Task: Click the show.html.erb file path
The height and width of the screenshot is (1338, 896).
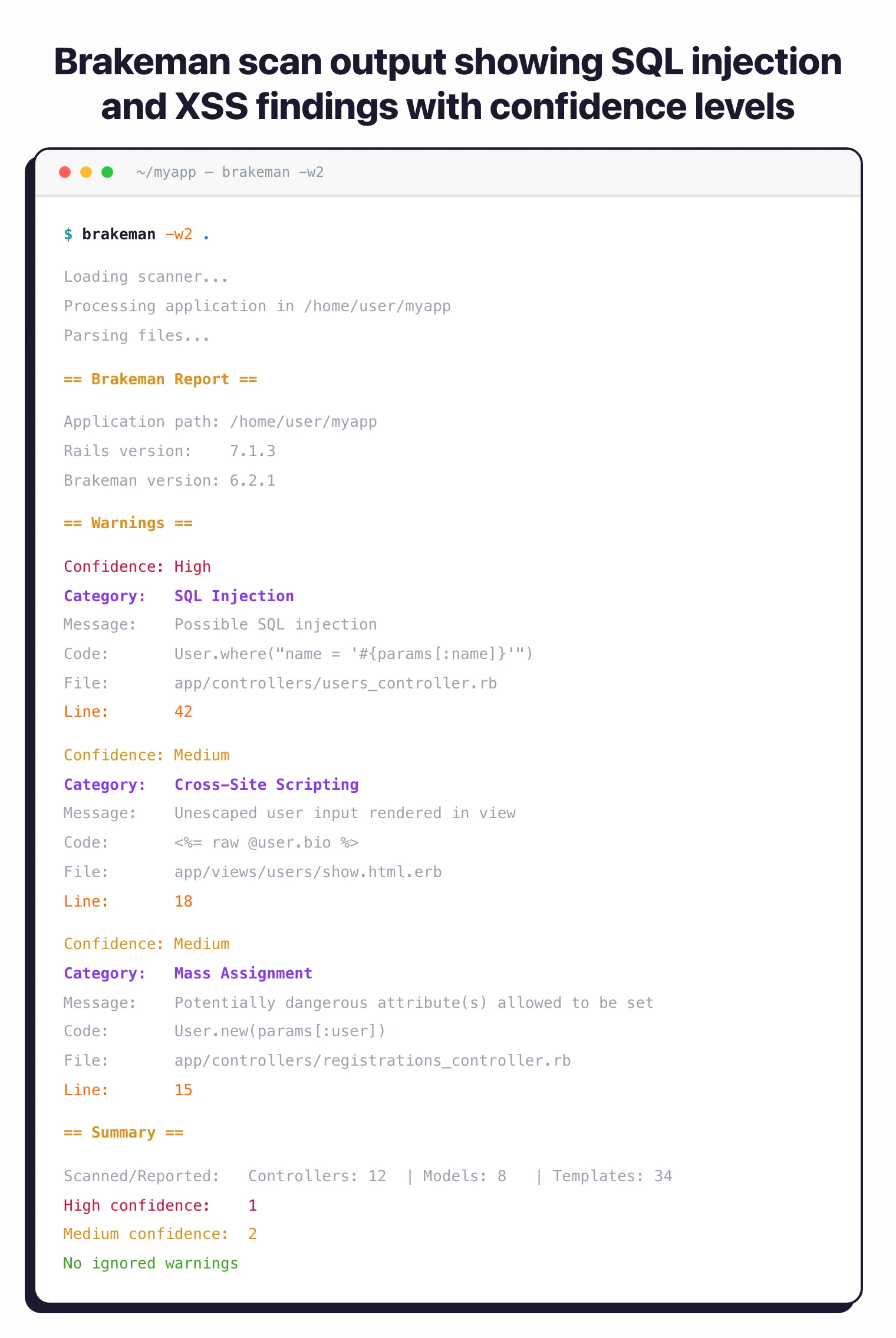Action: click(308, 872)
